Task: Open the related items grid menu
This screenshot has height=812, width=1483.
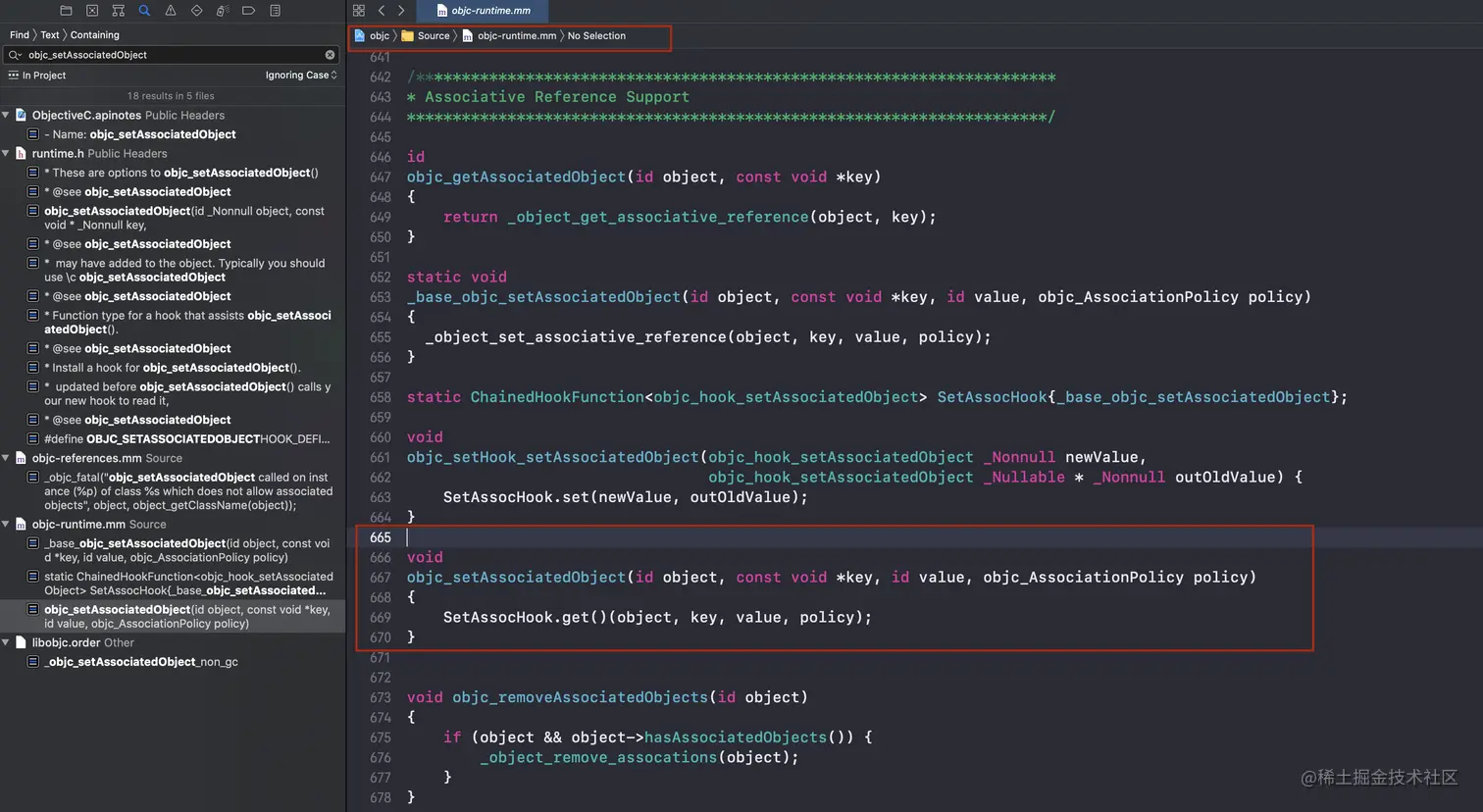Action: tap(359, 11)
